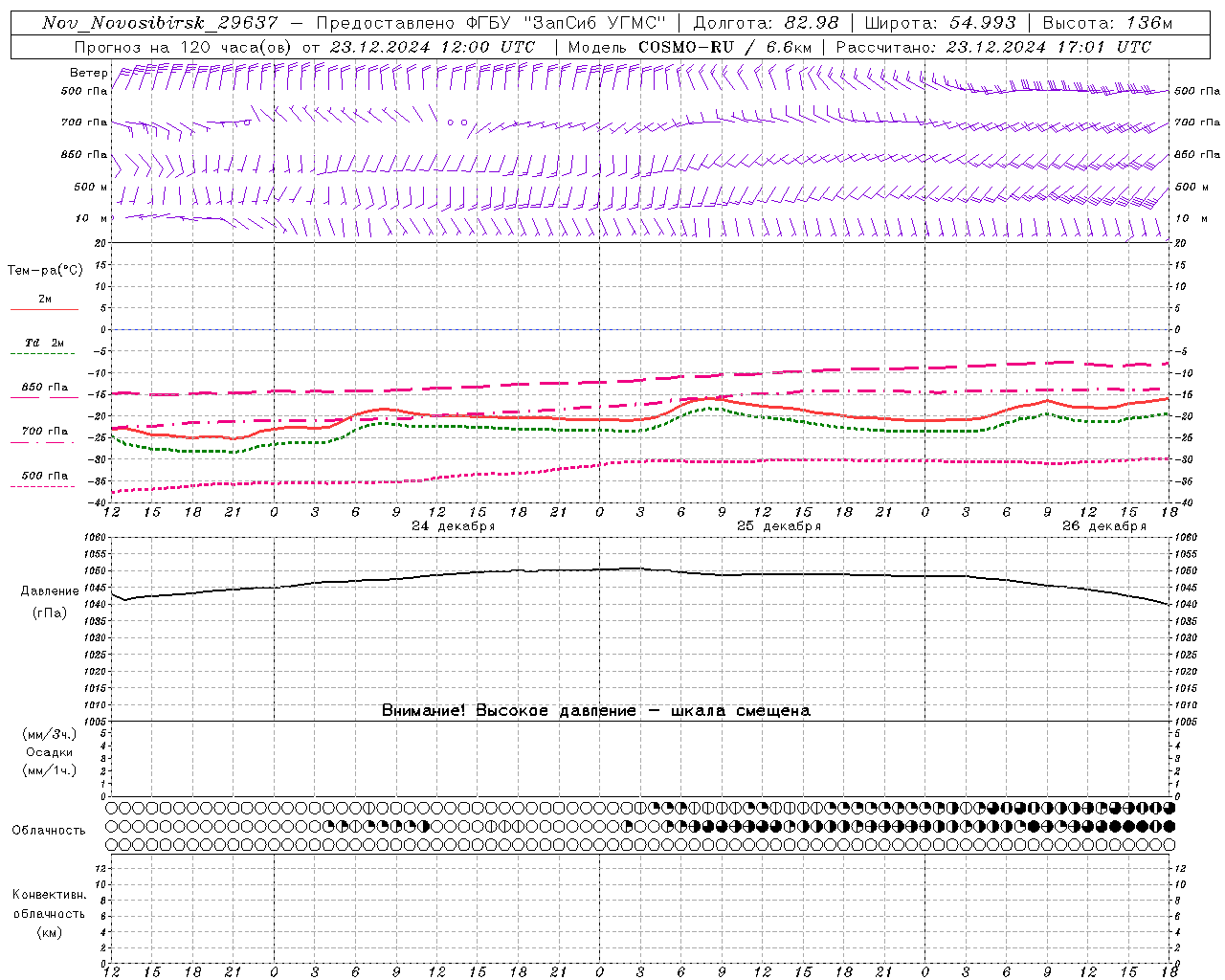Select the text 'Широта: 54.993'
The image size is (1225, 980).
(940, 23)
